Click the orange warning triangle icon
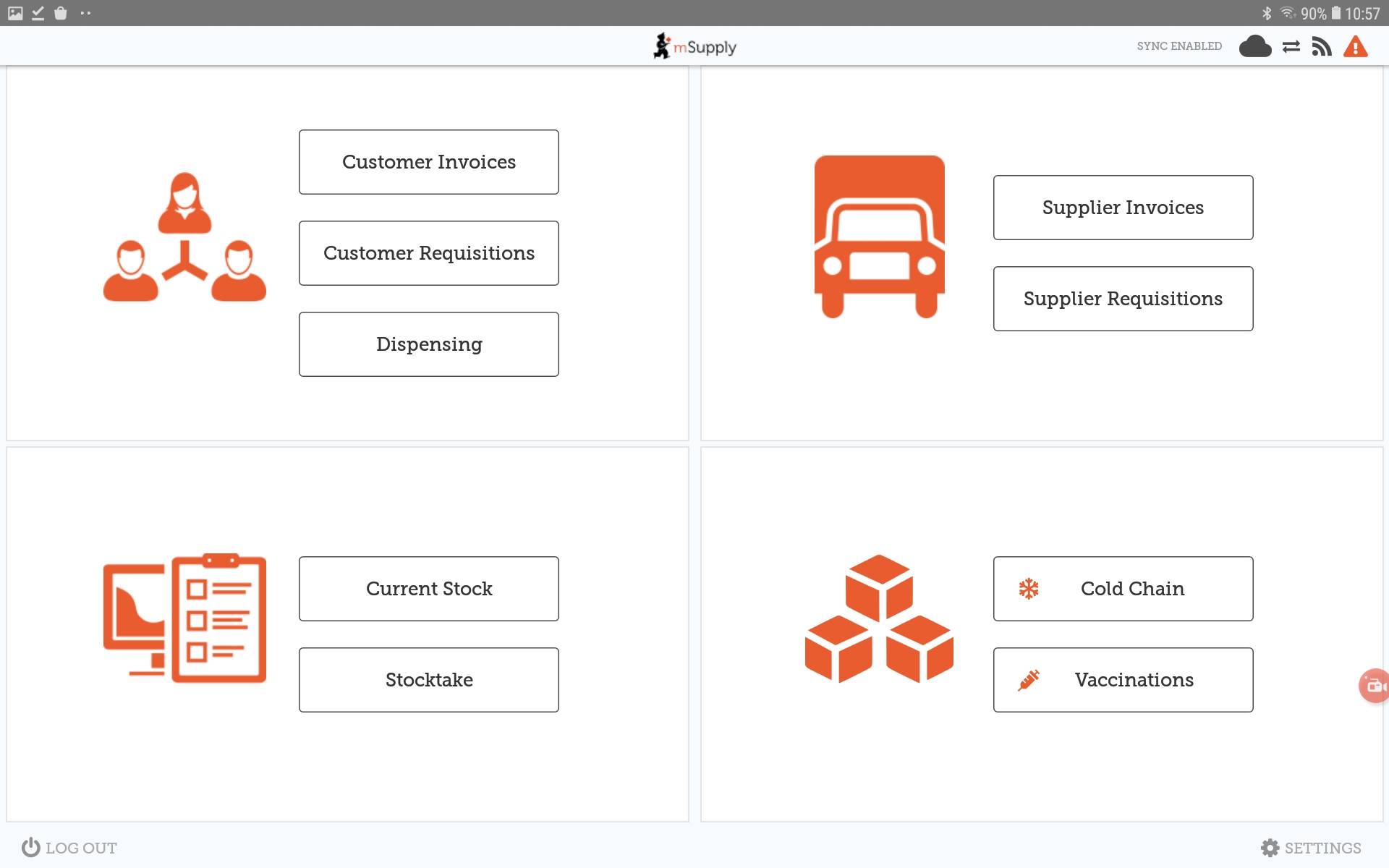 pyautogui.click(x=1355, y=47)
